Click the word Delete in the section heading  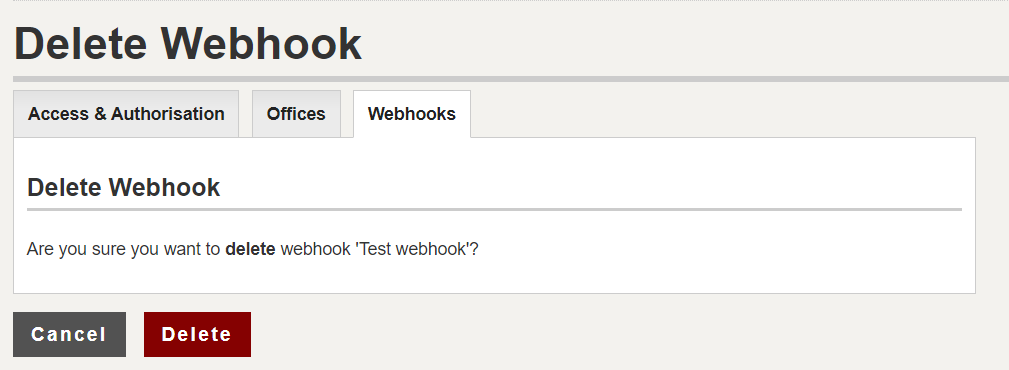tap(64, 187)
